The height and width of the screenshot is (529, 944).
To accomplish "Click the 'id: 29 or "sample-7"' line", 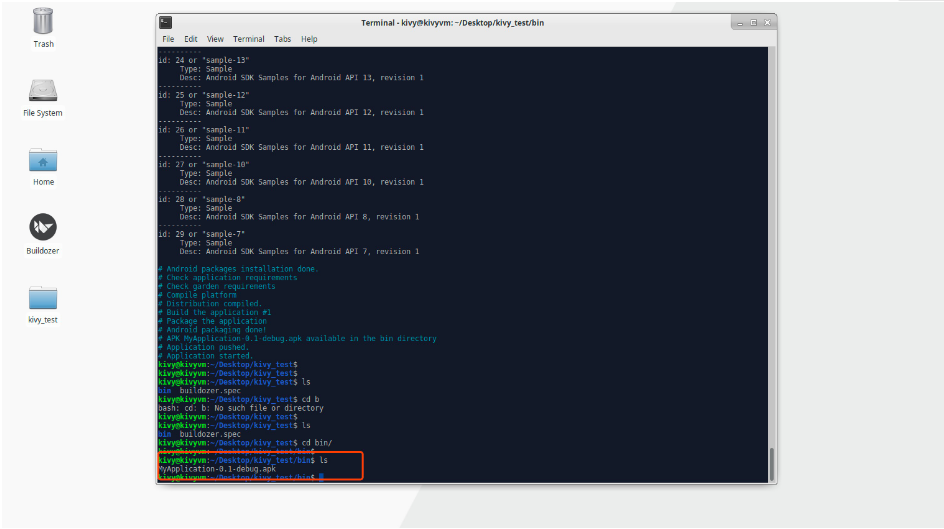I will [202, 234].
